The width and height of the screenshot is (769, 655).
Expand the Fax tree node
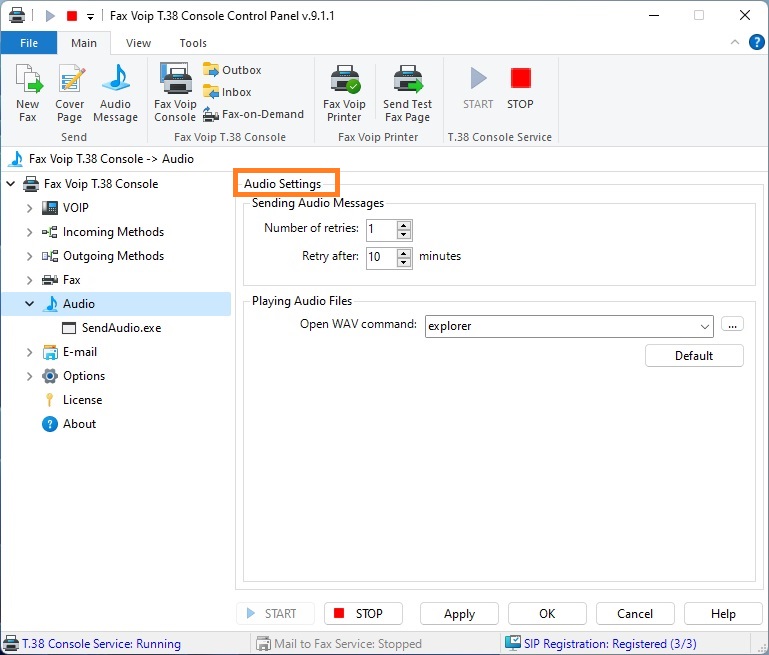(29, 280)
